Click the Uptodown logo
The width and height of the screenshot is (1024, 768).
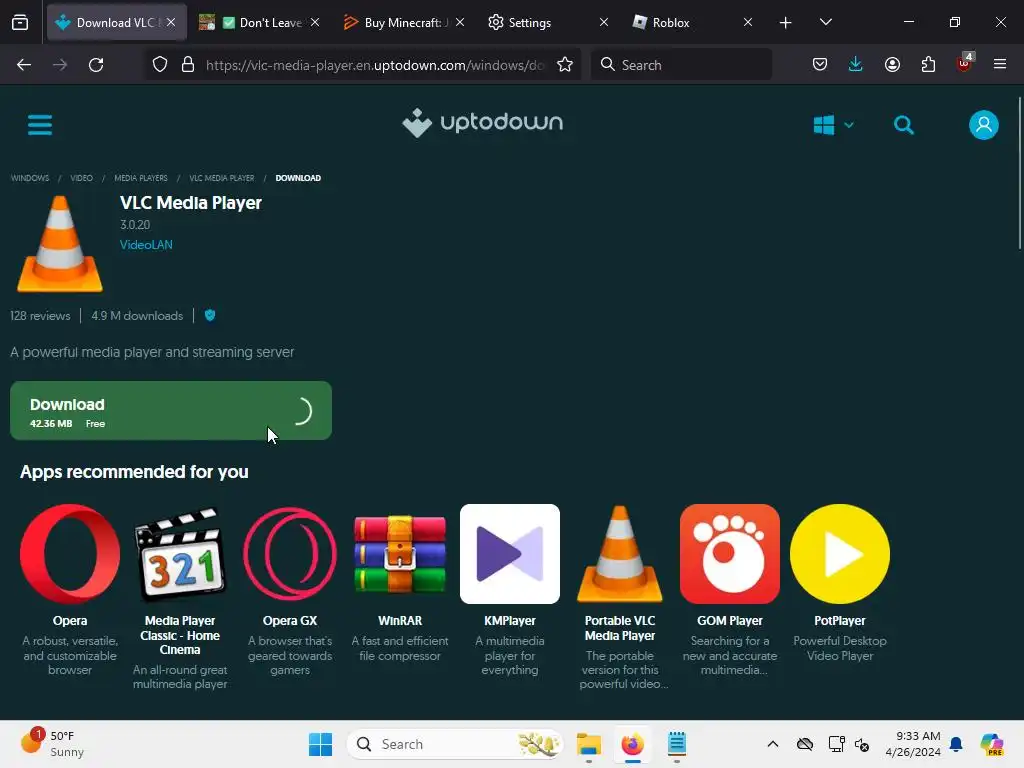coord(483,123)
